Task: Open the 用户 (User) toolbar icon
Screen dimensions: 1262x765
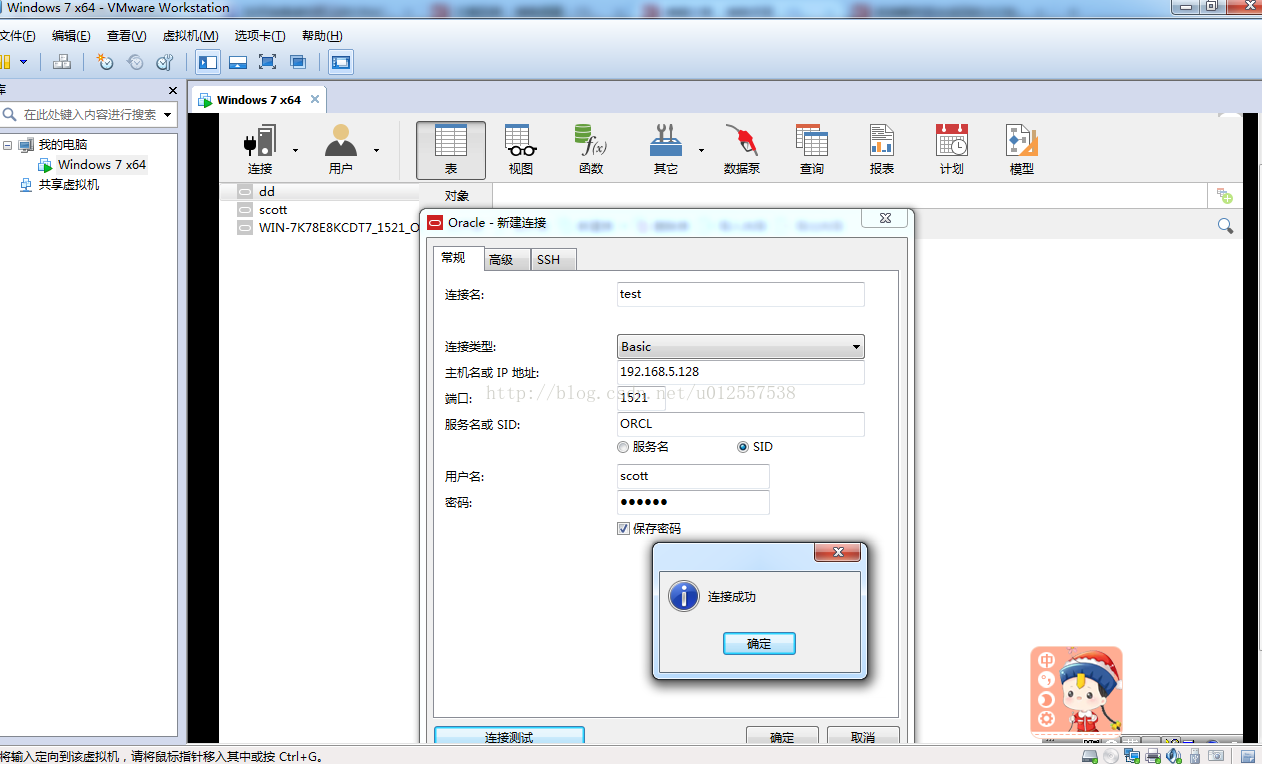Action: tap(341, 150)
